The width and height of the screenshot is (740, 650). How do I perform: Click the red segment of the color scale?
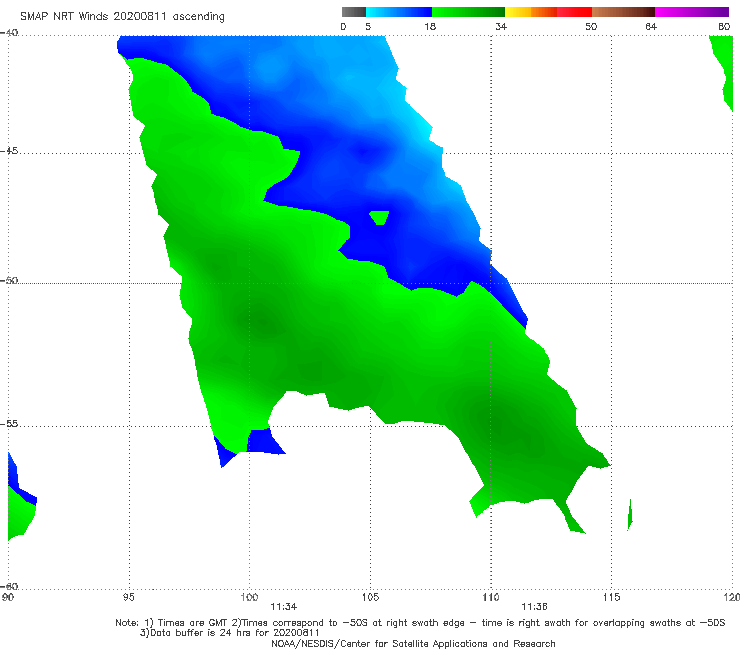pyautogui.click(x=574, y=12)
